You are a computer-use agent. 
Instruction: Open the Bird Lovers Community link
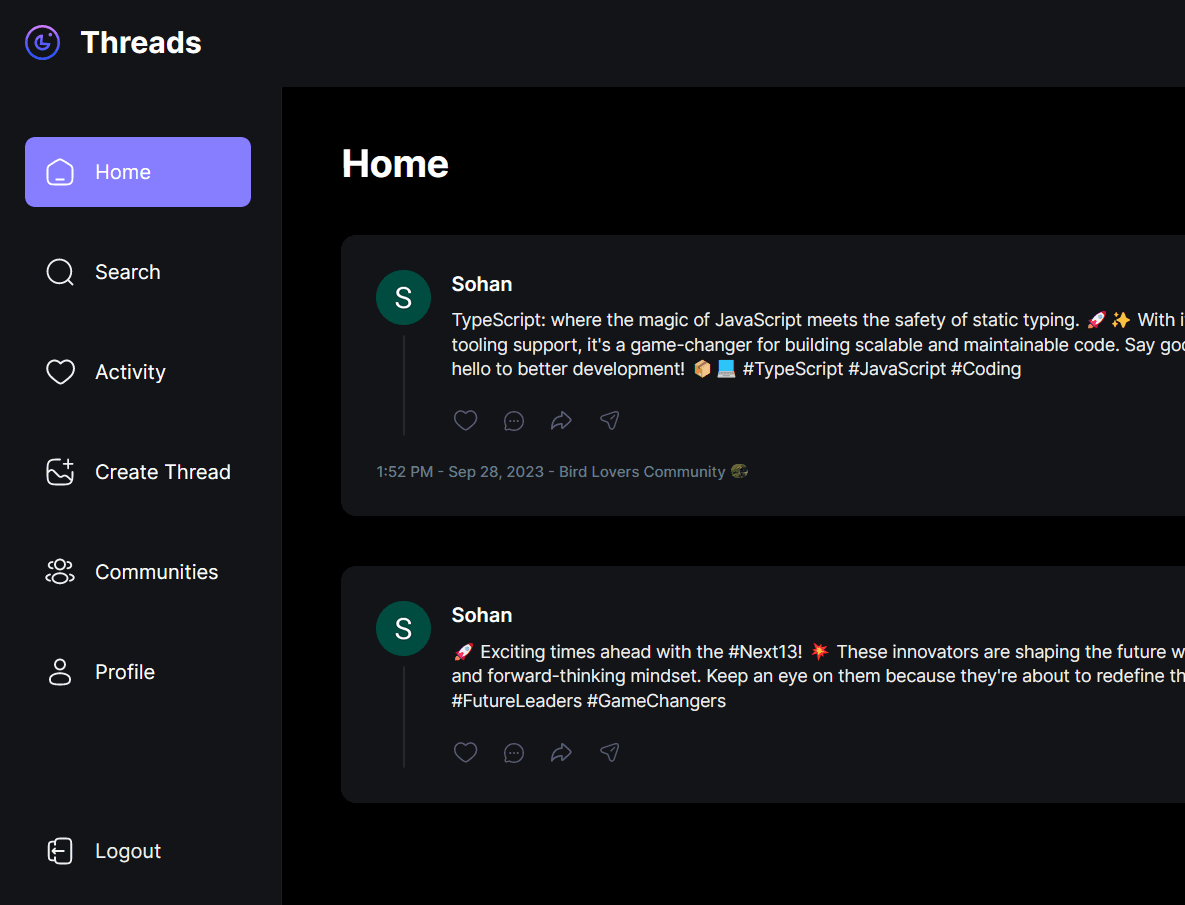tap(642, 472)
